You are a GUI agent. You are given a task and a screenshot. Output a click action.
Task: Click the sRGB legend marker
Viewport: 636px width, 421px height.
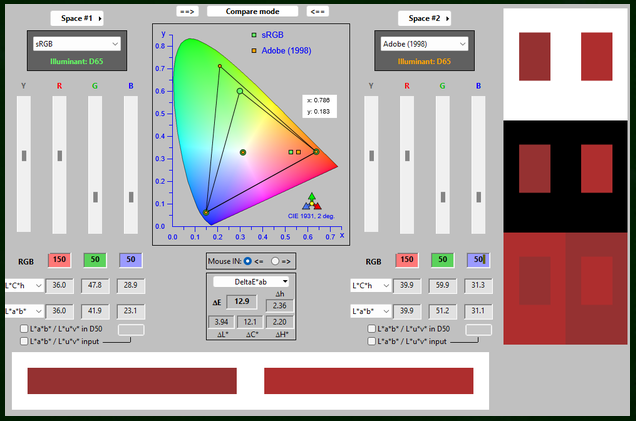pyautogui.click(x=254, y=35)
